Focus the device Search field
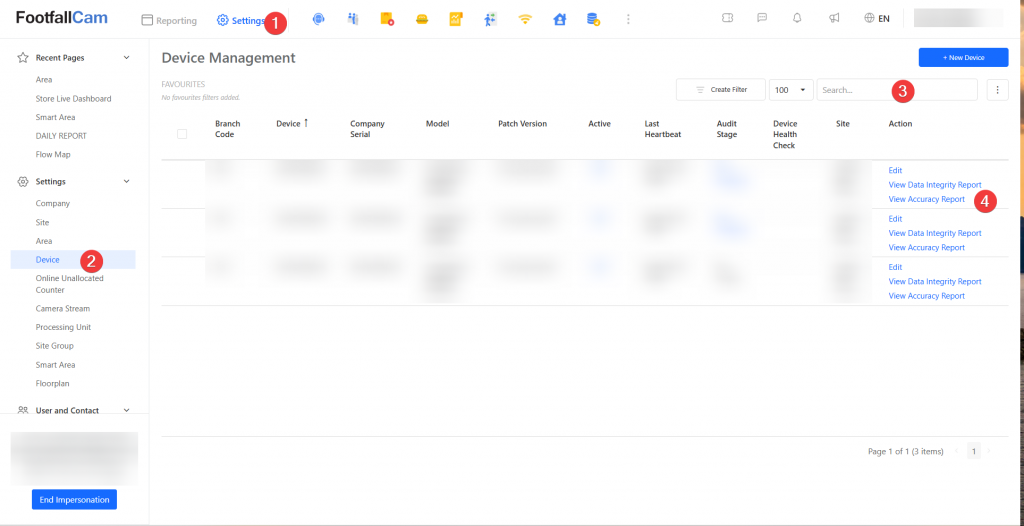Screen dimensions: 1024x526 point(897,90)
